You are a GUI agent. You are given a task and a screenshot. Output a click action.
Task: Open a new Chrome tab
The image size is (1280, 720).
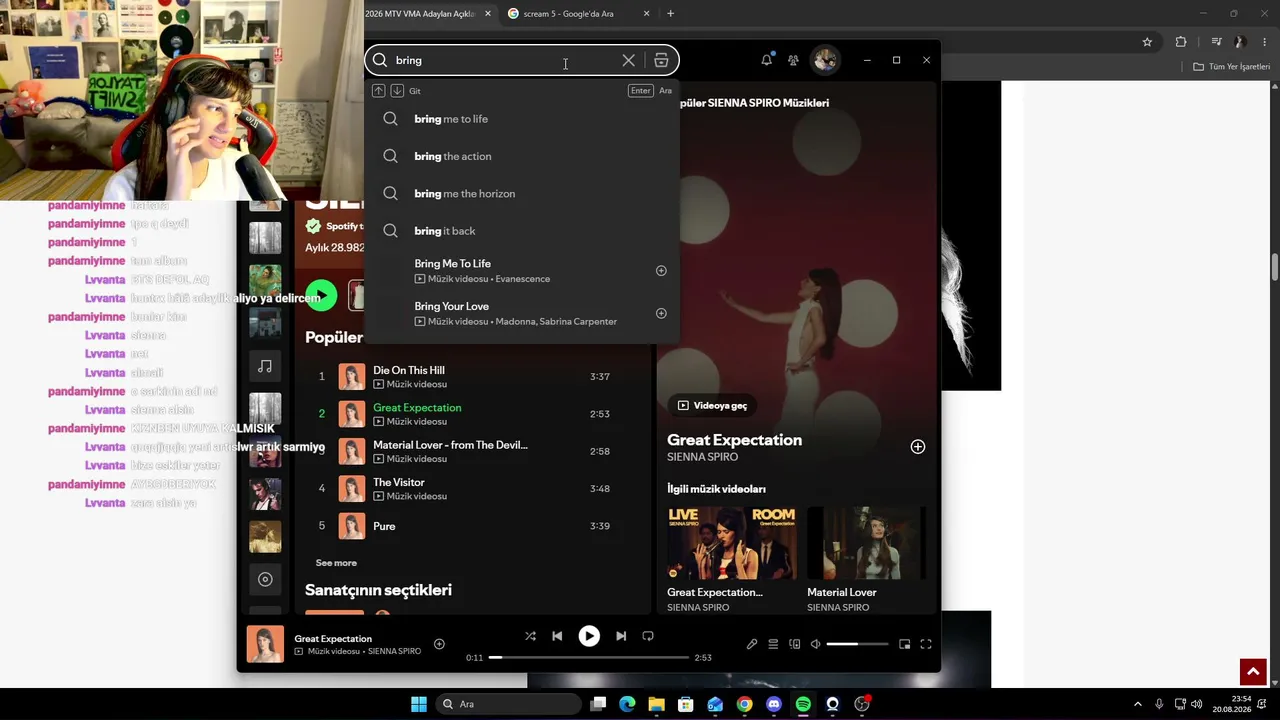pyautogui.click(x=670, y=14)
